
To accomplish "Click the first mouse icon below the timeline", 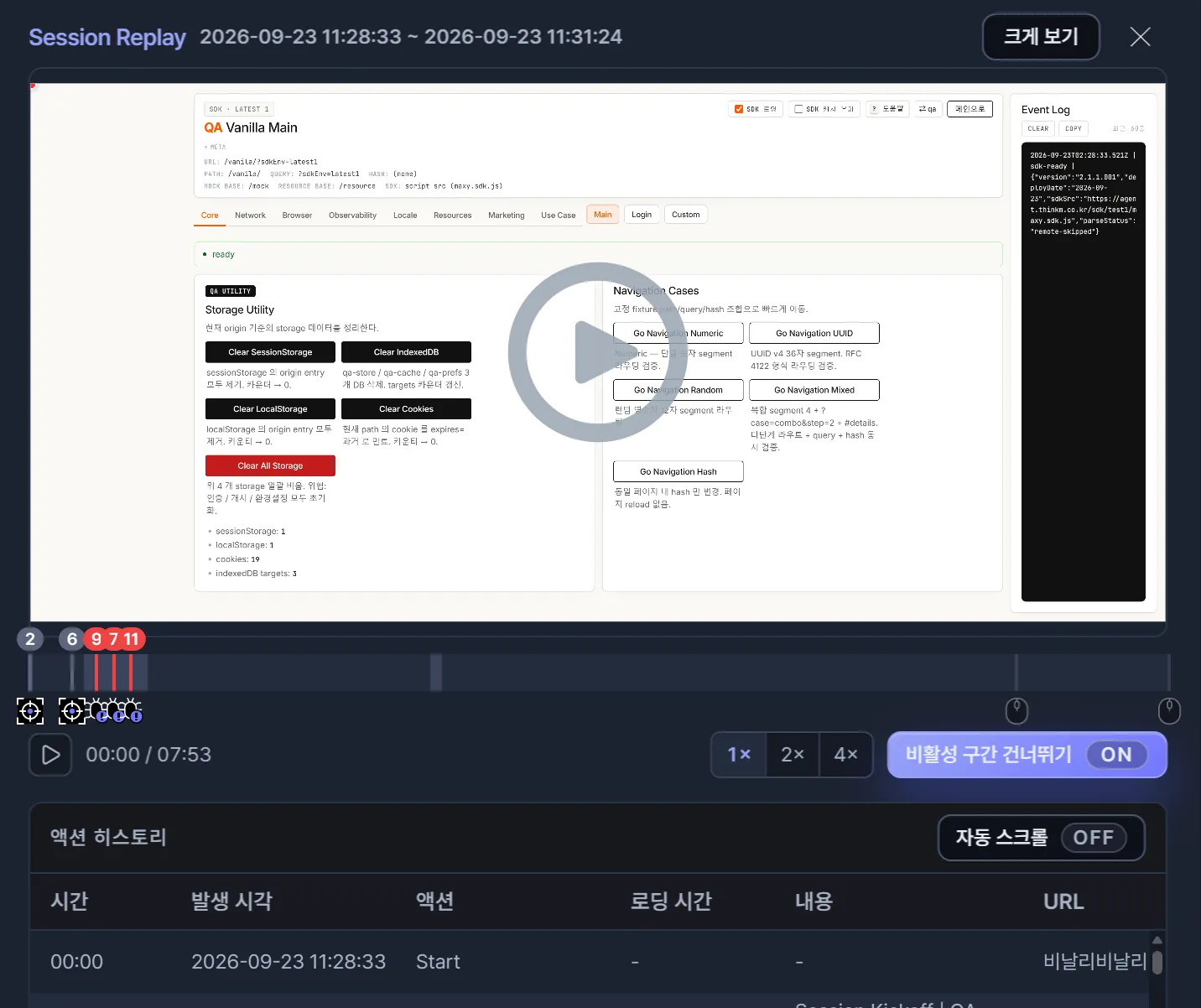I will (1016, 710).
